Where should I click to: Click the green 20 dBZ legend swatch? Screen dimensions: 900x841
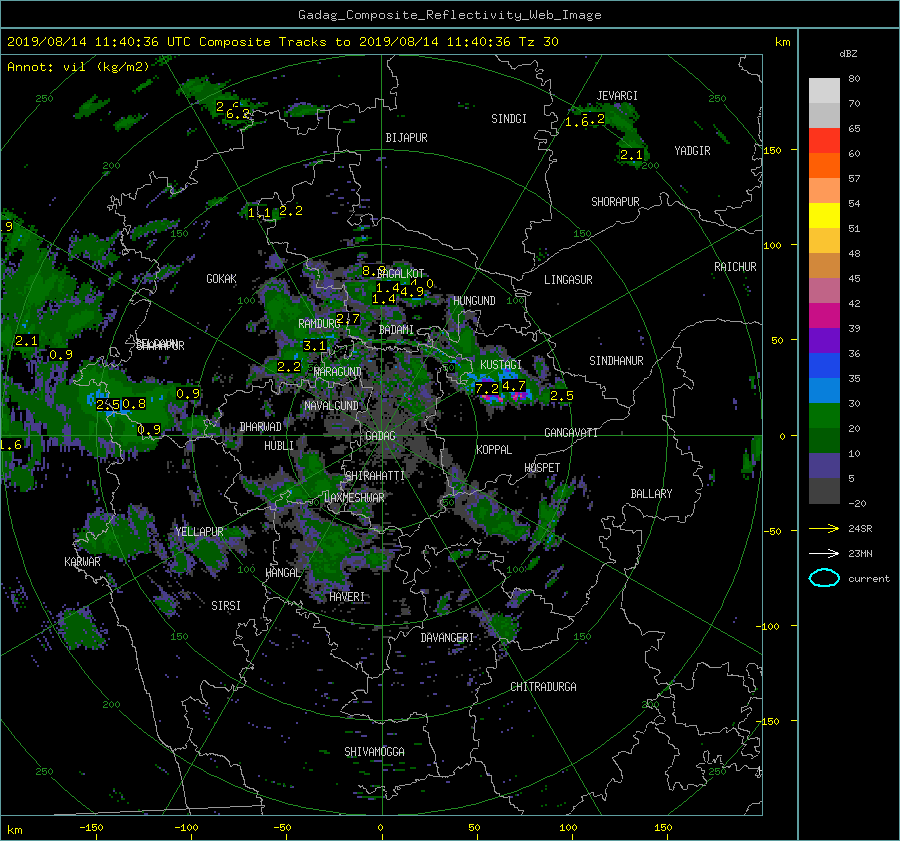coord(824,415)
